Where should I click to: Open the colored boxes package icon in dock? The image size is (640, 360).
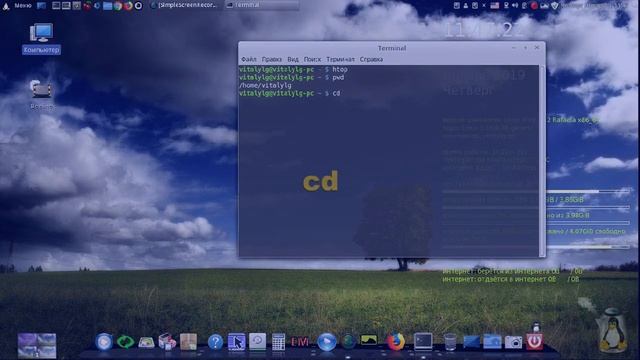pyautogui.click(x=167, y=342)
